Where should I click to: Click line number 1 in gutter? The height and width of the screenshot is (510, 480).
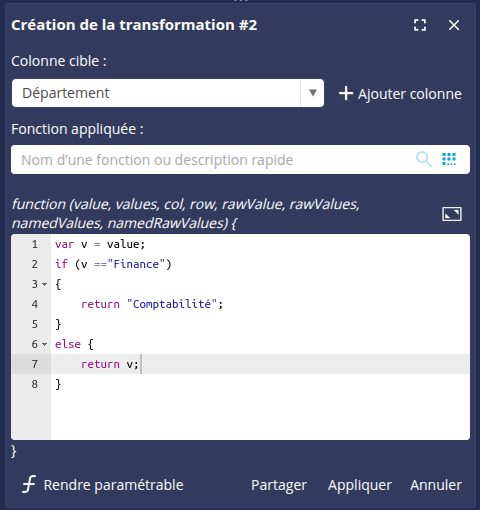pyautogui.click(x=35, y=244)
